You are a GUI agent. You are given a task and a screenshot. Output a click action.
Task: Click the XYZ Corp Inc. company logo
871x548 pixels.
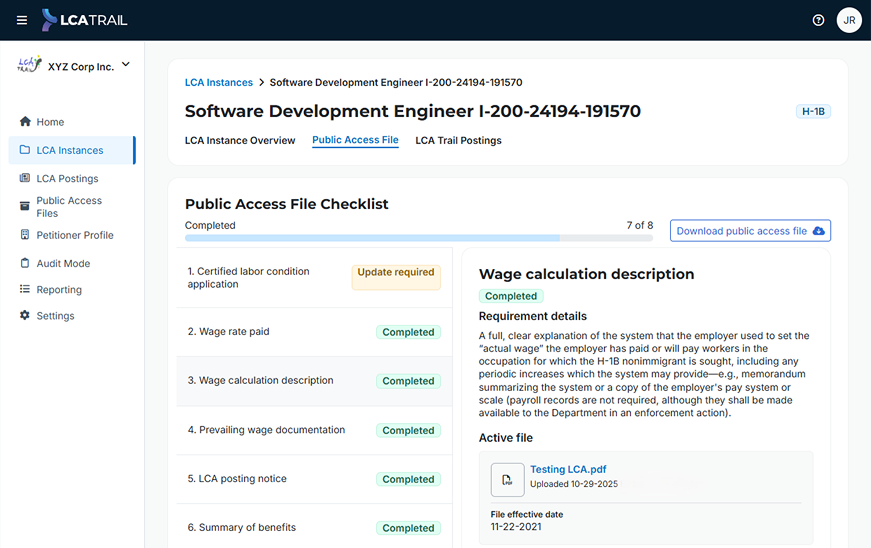(29, 64)
